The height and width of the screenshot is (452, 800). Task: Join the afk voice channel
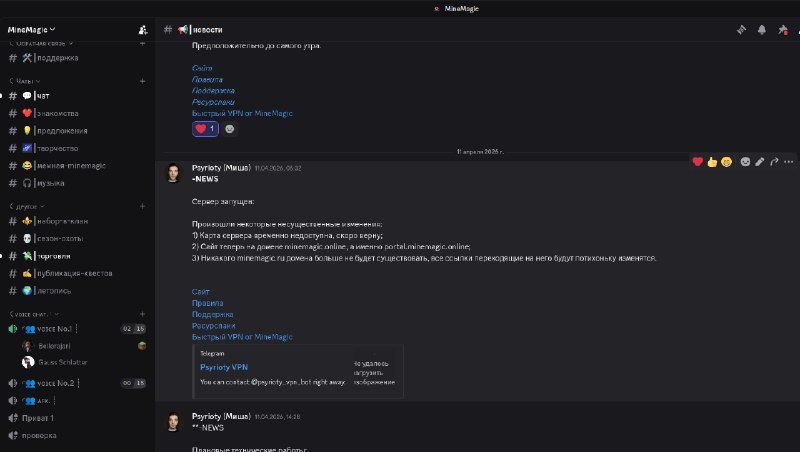coord(77,400)
